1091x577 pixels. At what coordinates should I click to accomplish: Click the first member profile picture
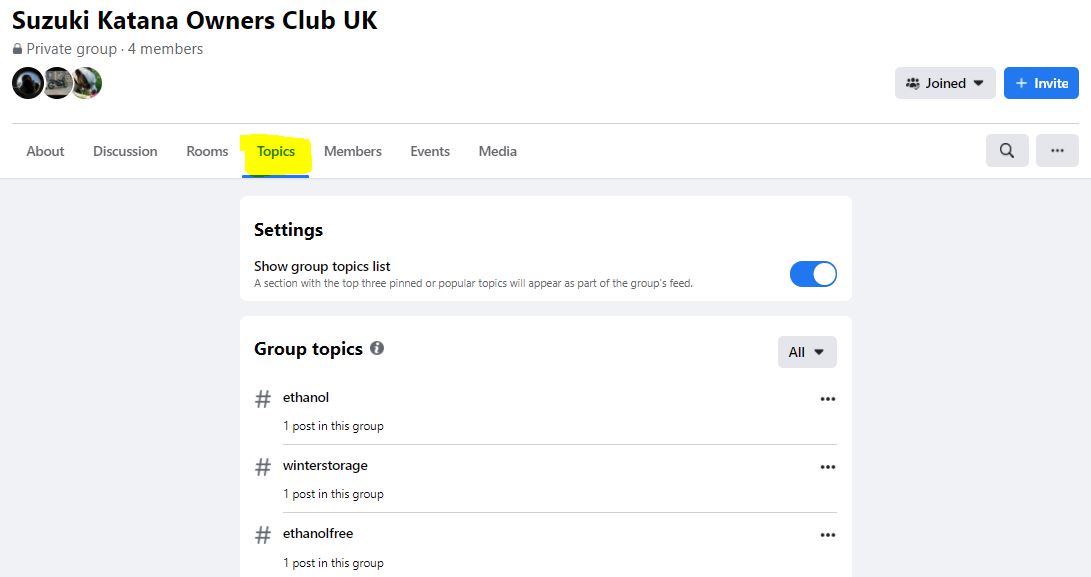click(27, 83)
